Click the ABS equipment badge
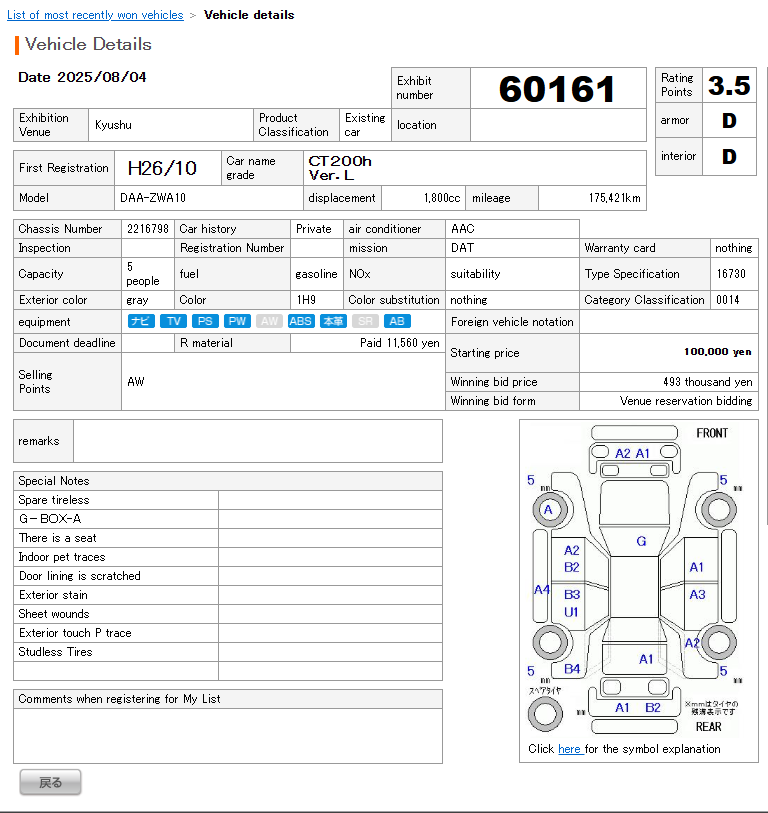The height and width of the screenshot is (813, 768). click(300, 321)
